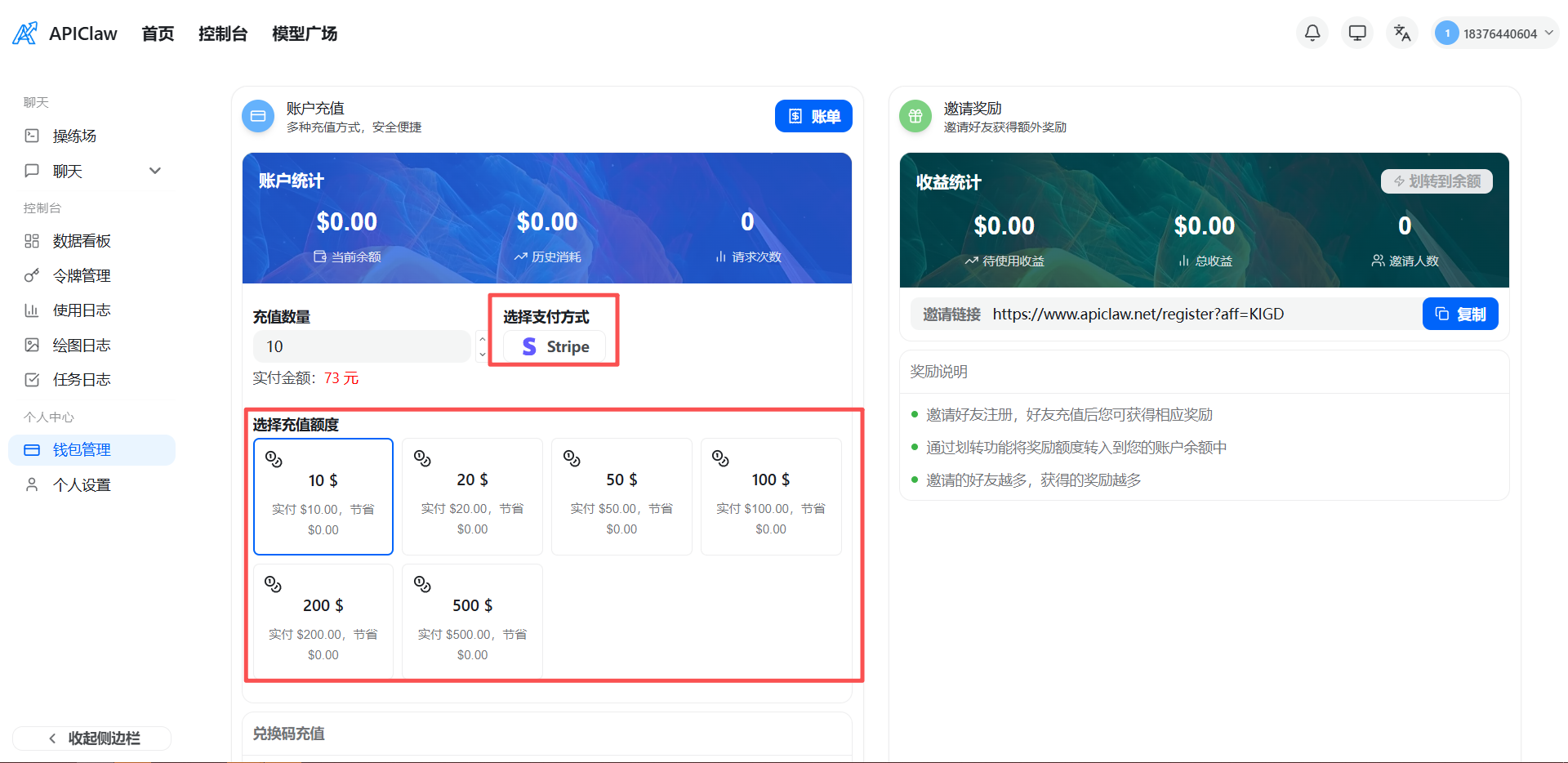Click the 划转到余额 transfer button
Screen dimensions: 1568x763
click(x=1437, y=181)
